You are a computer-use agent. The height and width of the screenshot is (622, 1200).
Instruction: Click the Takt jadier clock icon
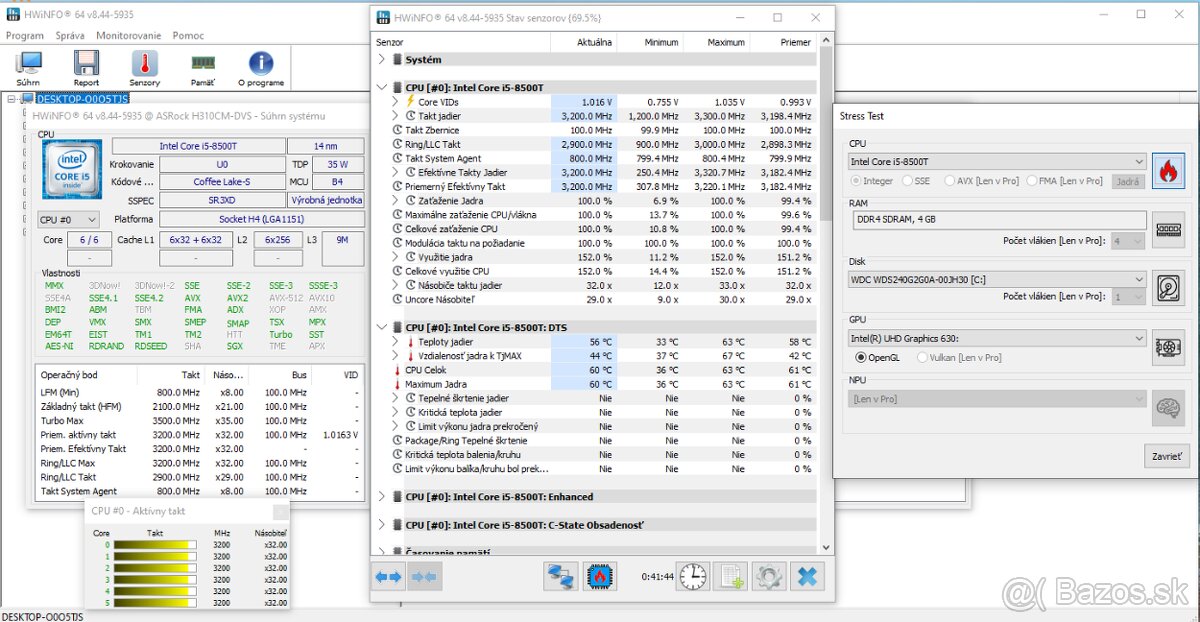[x=410, y=116]
